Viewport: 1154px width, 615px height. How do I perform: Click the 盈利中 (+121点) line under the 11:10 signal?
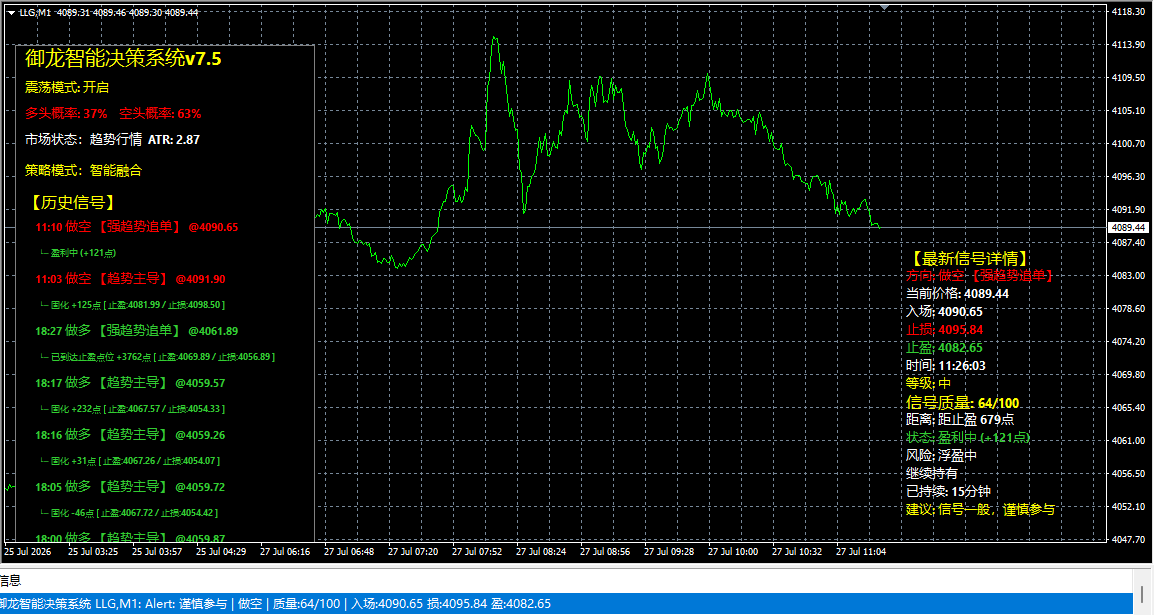78,253
